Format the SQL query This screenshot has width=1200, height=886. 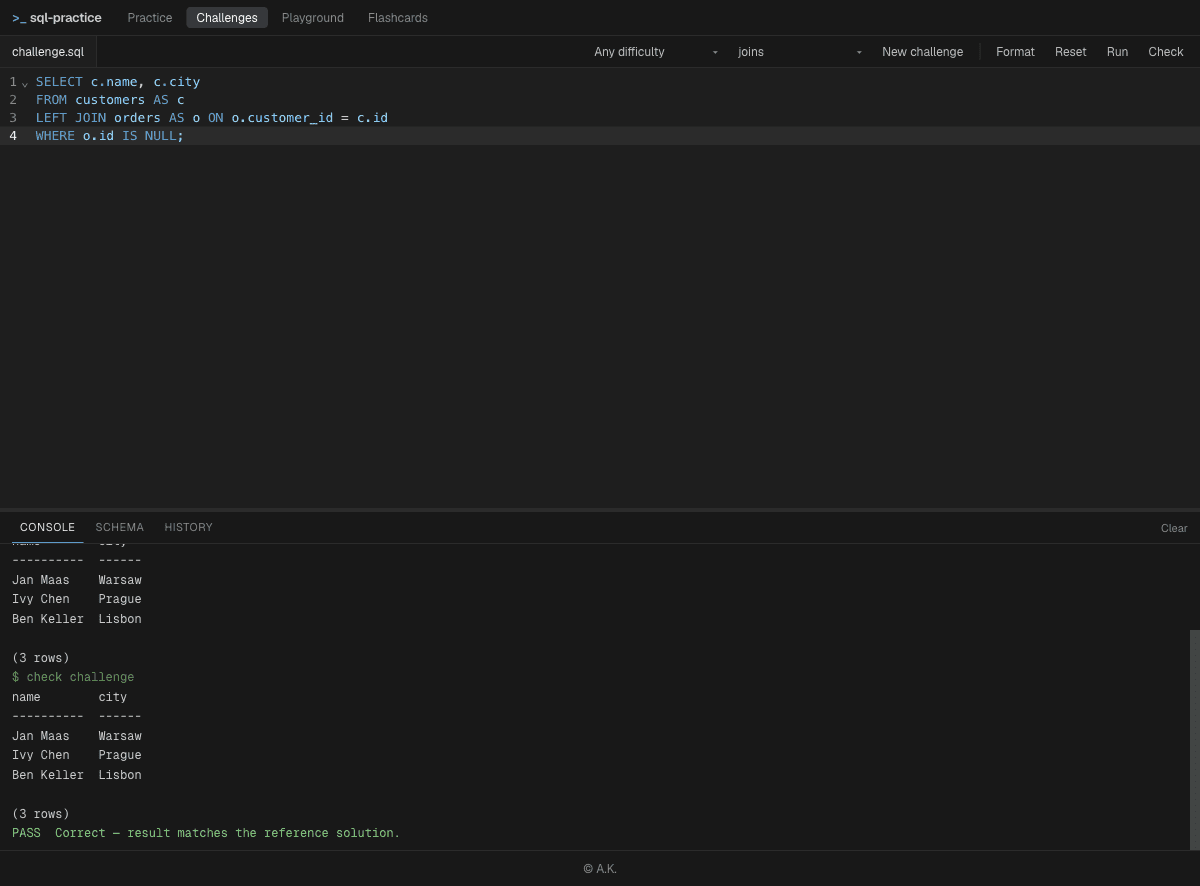point(1015,52)
